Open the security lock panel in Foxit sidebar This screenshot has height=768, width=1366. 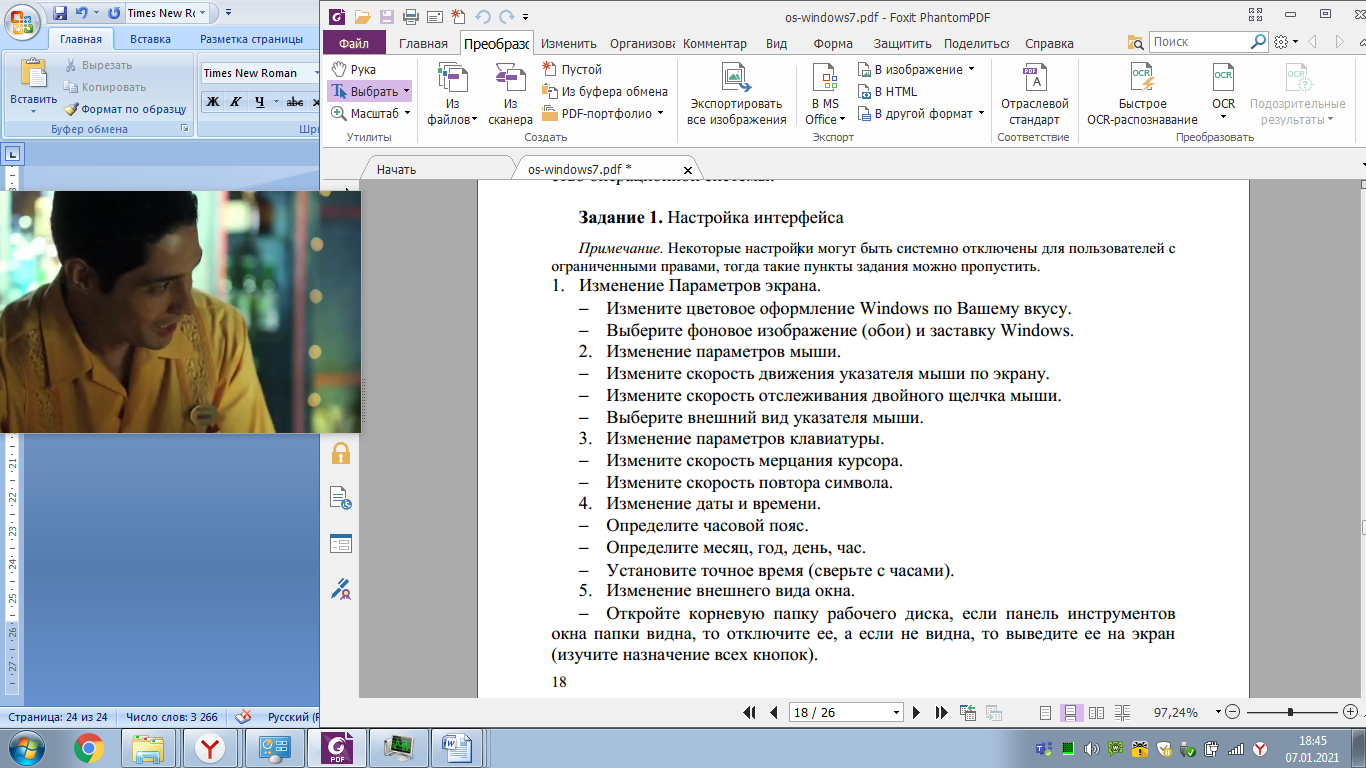pos(341,452)
